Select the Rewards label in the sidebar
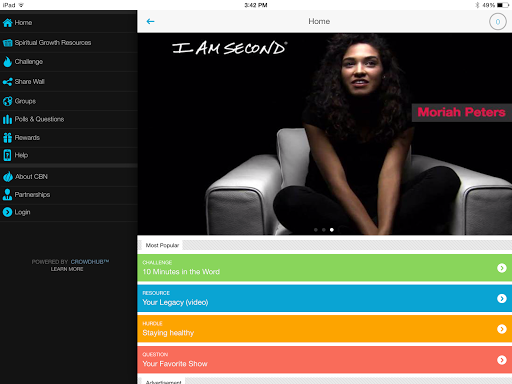 27,138
